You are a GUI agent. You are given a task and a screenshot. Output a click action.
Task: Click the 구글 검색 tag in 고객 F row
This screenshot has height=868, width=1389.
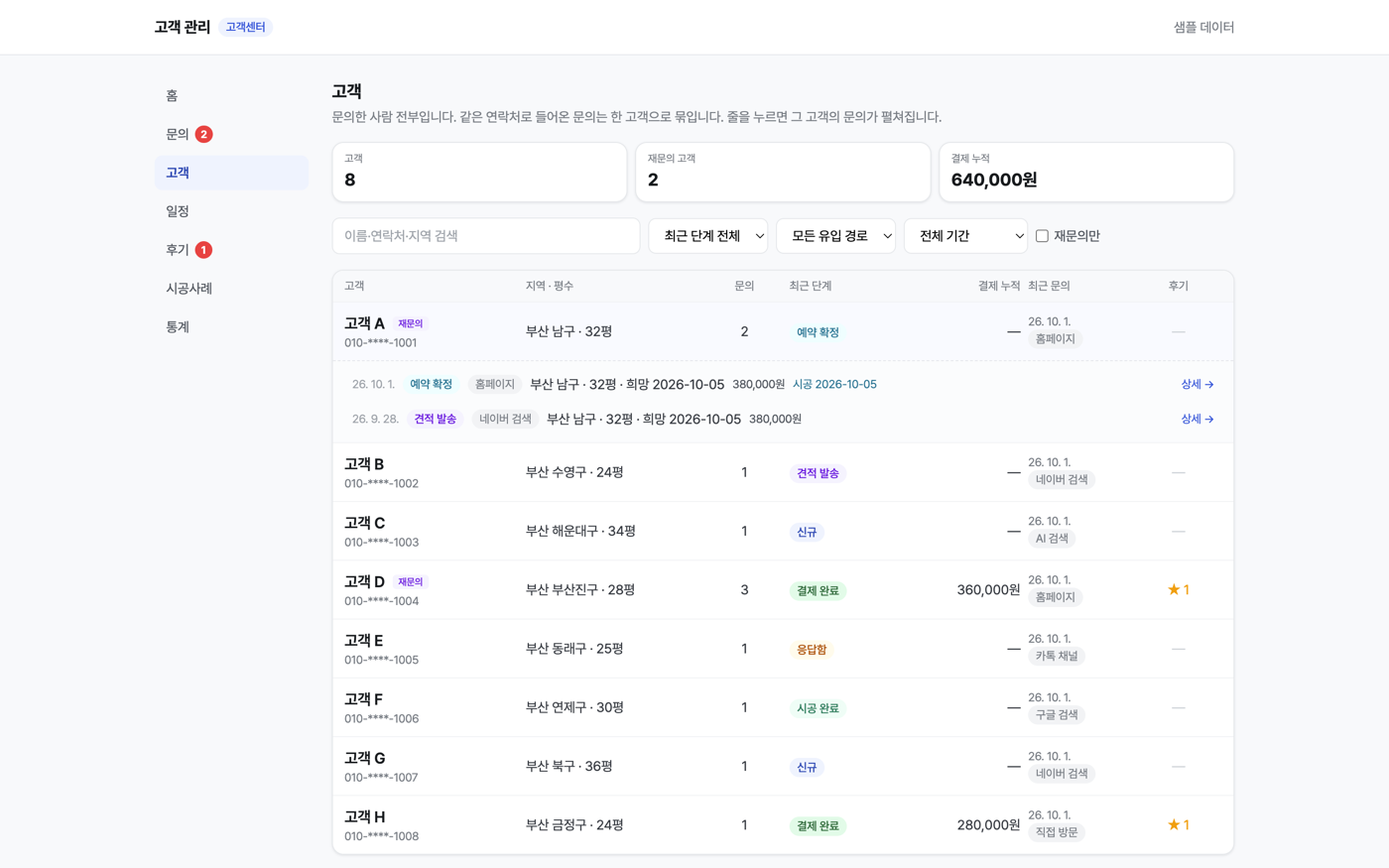(1057, 714)
